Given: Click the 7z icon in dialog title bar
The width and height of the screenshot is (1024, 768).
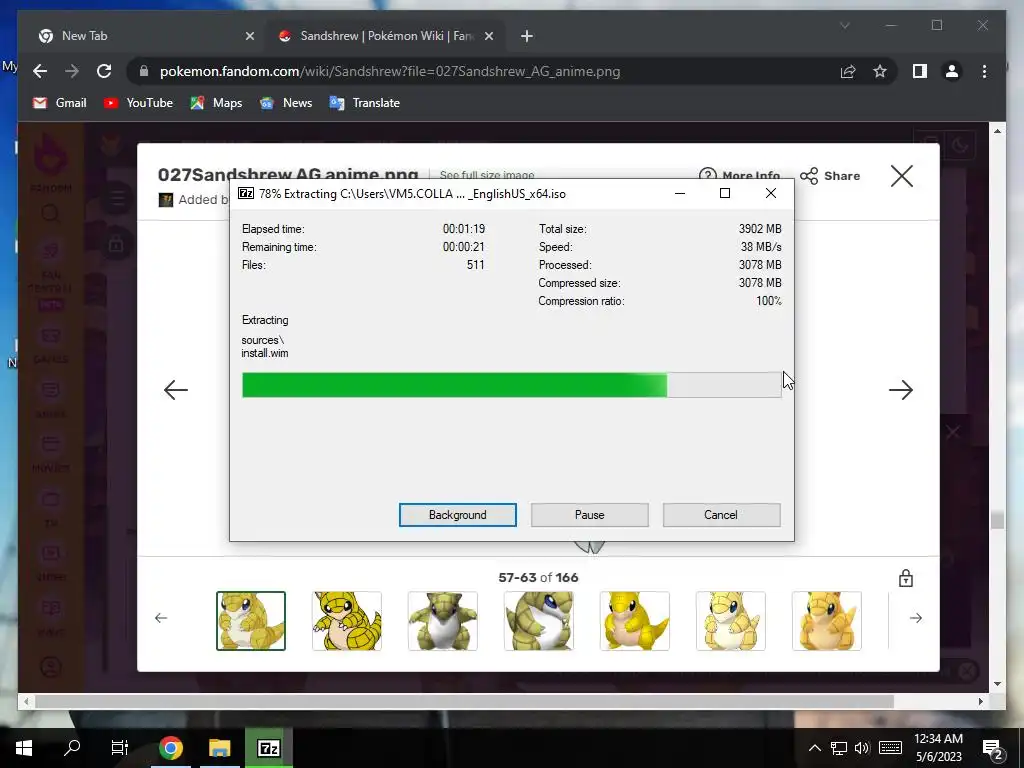Looking at the screenshot, I should (246, 193).
